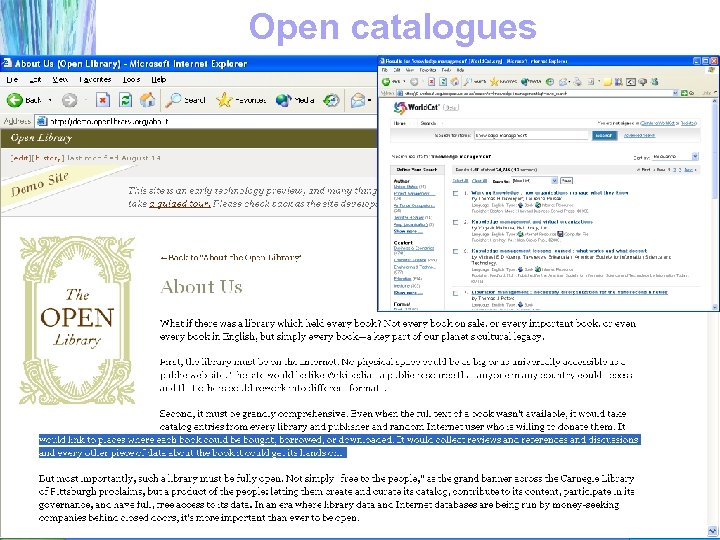
Task: Click Clear All link in WorldCat results
Action: pyautogui.click(x=479, y=181)
